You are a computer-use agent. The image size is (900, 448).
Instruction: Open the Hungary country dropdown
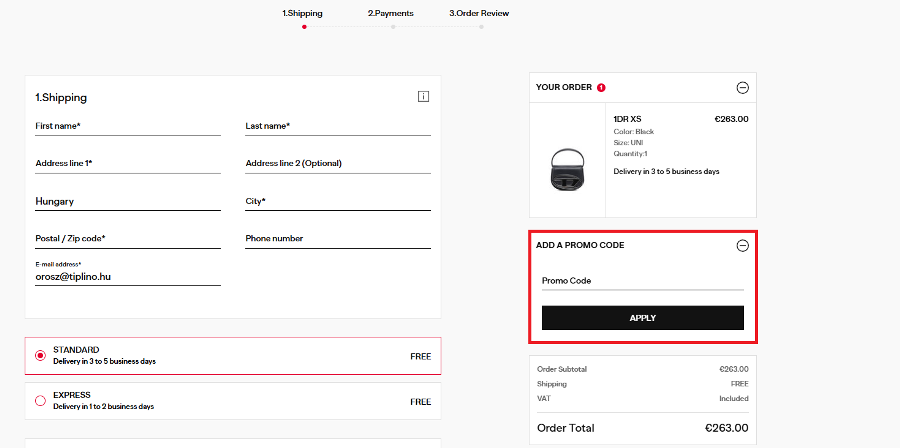point(127,201)
